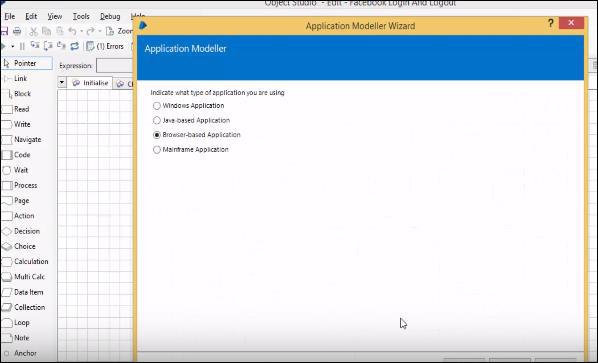Click the Copy toolbar icon
Image resolution: width=598 pixels, height=363 pixels.
(x=47, y=31)
